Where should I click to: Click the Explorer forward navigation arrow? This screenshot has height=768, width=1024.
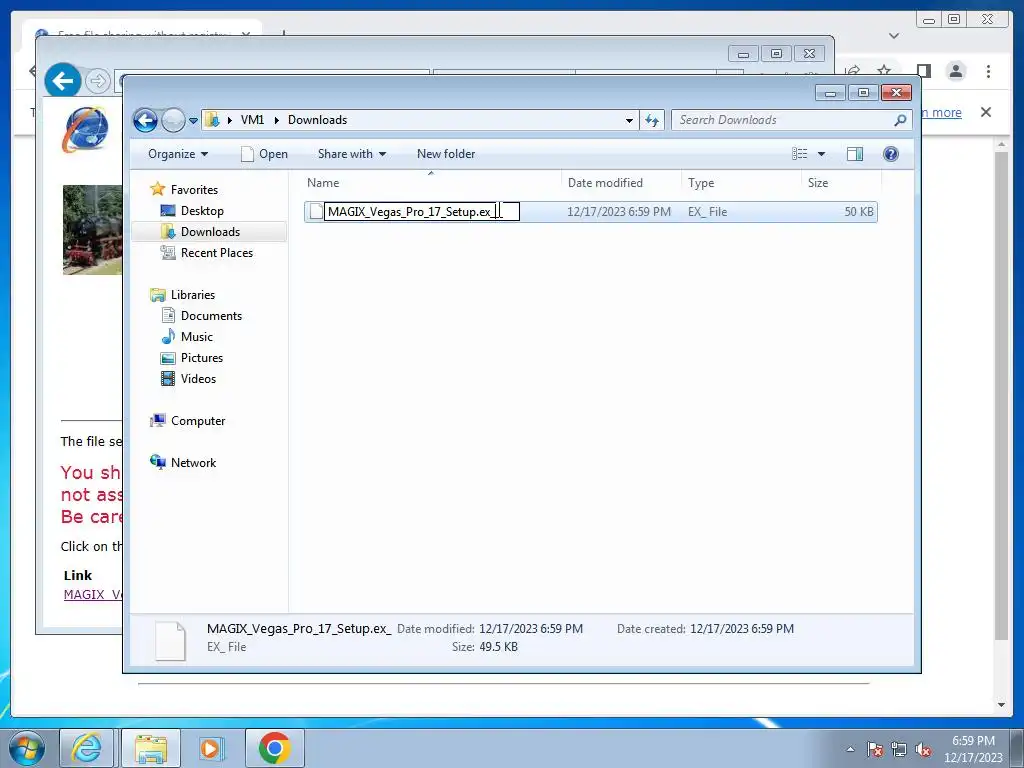tap(173, 120)
